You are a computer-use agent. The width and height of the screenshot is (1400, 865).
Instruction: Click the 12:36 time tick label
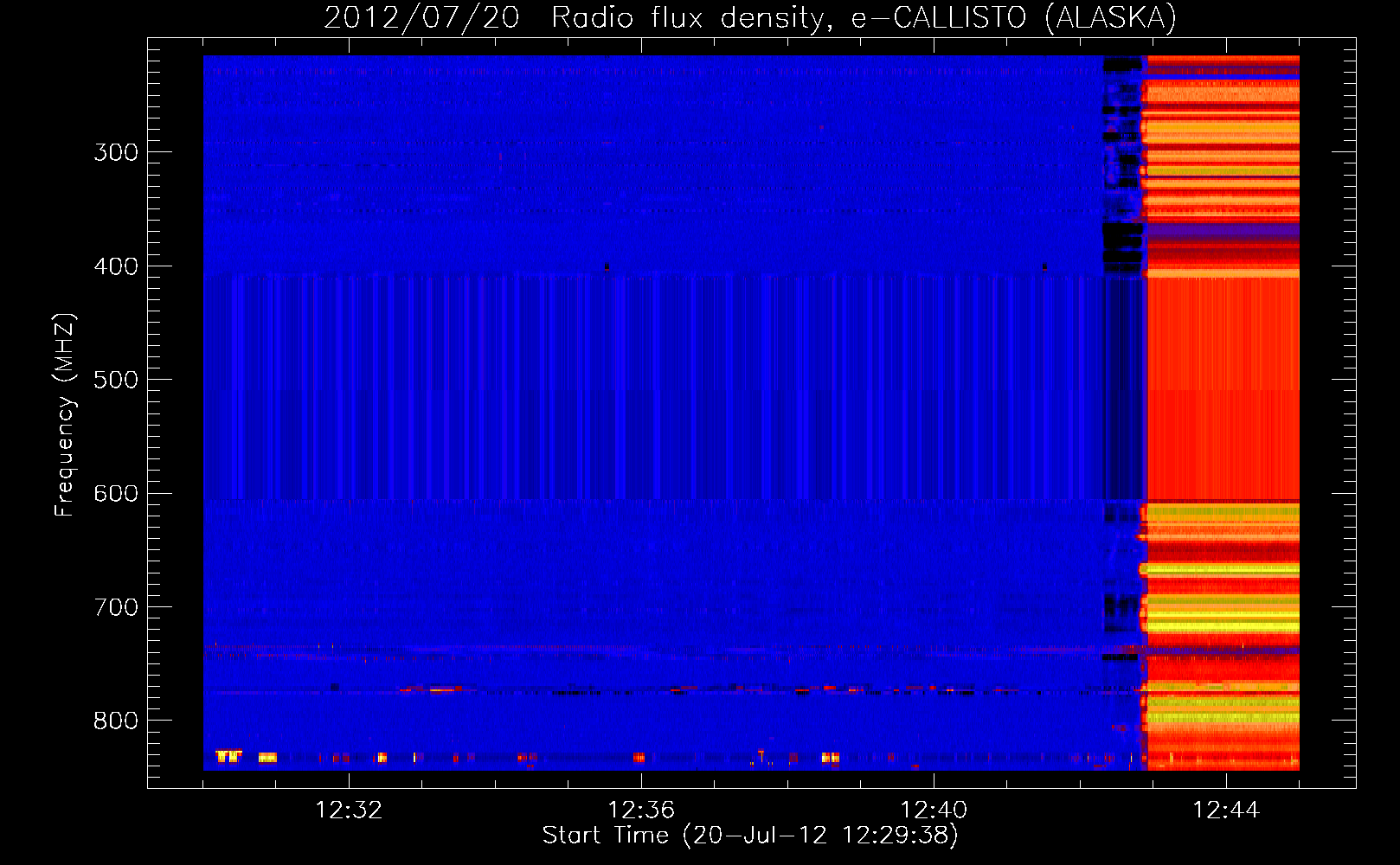click(641, 811)
